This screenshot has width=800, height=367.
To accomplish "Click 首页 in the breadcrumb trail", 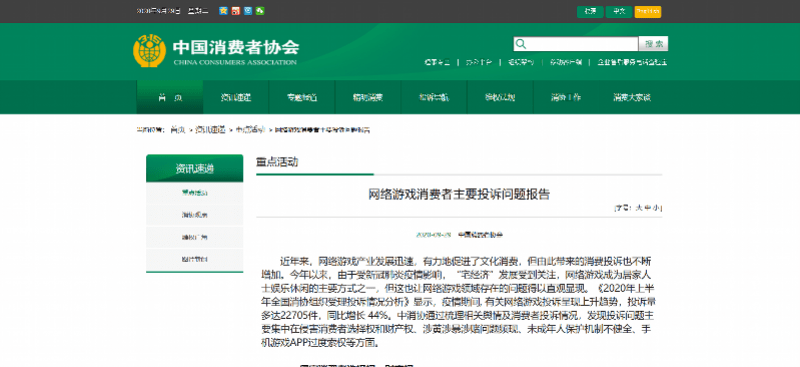I will pos(177,130).
